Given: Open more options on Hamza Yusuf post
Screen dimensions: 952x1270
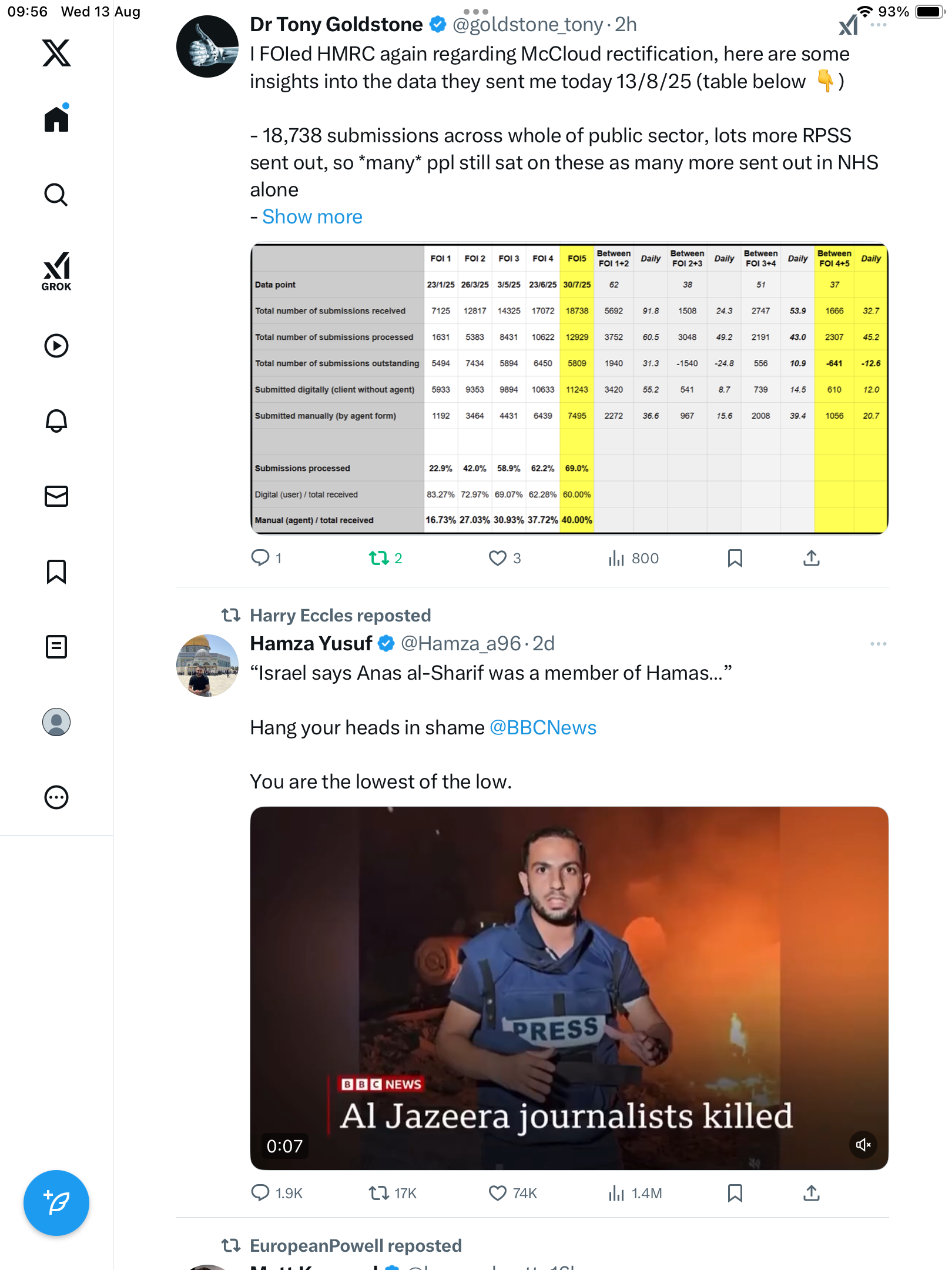Looking at the screenshot, I should (x=878, y=644).
